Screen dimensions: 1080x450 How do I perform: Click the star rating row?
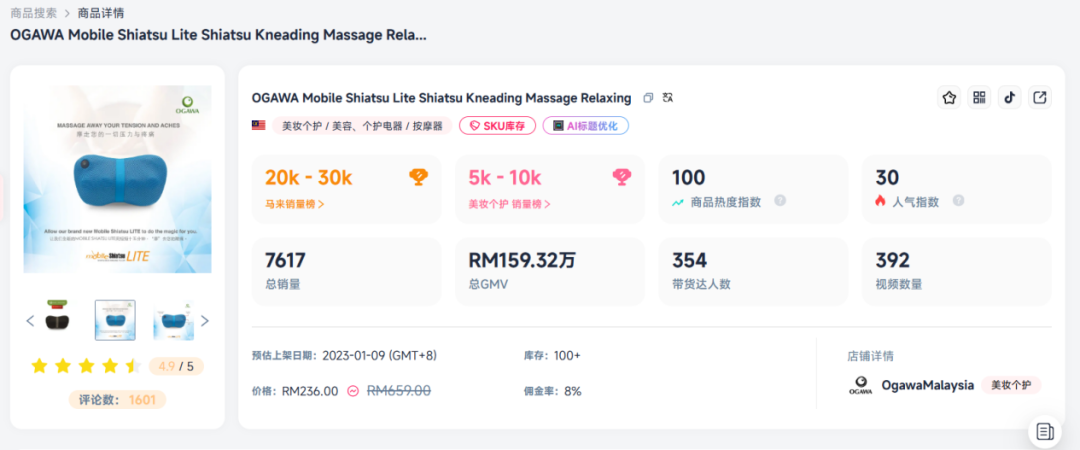click(x=86, y=366)
